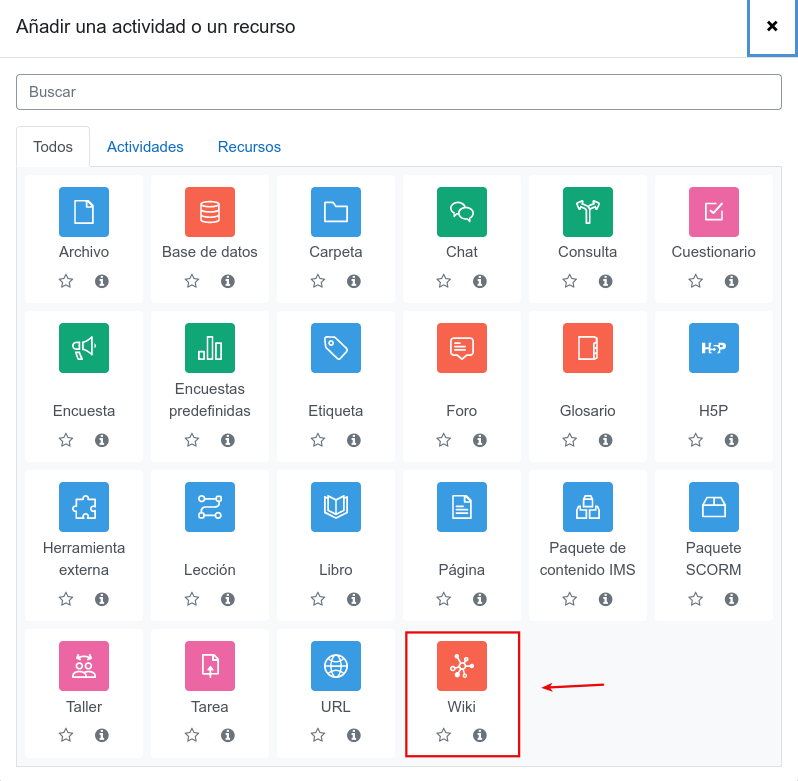Choose the Cuestionario activity icon
This screenshot has height=781, width=798.
click(x=713, y=212)
